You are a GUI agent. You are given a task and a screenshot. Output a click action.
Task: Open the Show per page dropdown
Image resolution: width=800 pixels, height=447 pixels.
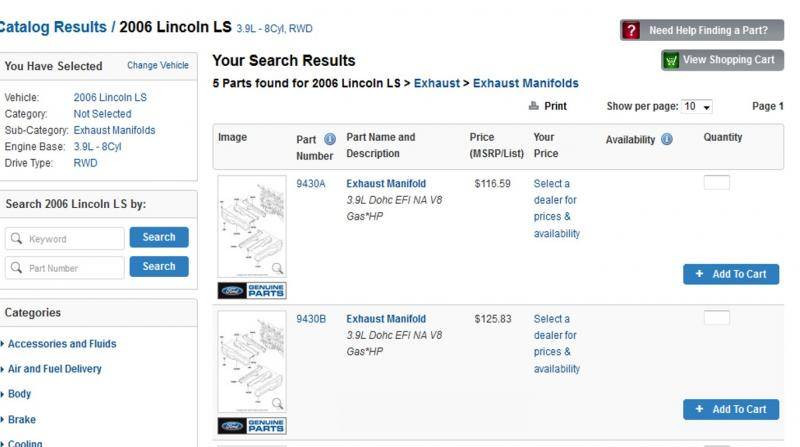(697, 106)
